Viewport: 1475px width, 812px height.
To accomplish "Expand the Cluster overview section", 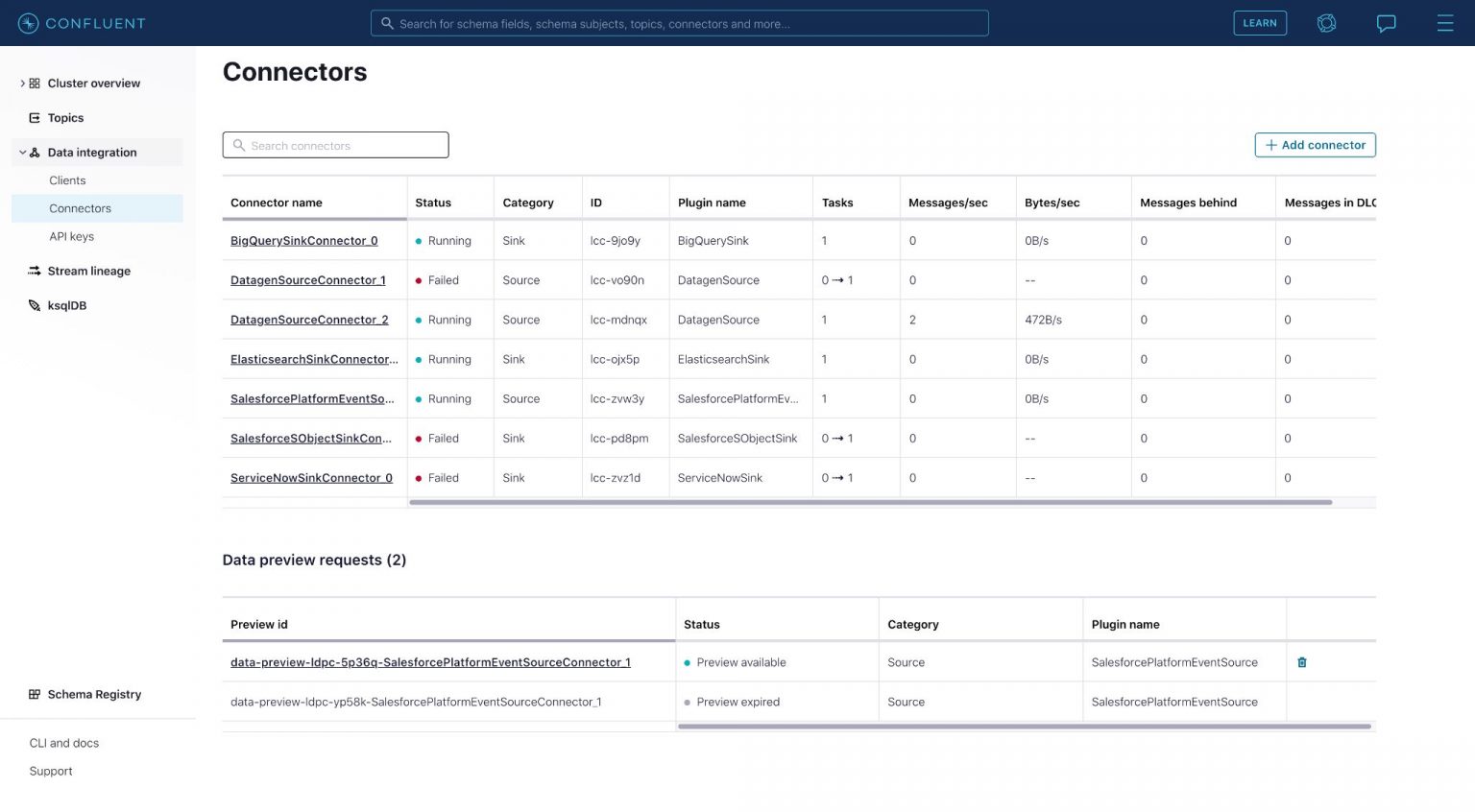I will tap(22, 84).
